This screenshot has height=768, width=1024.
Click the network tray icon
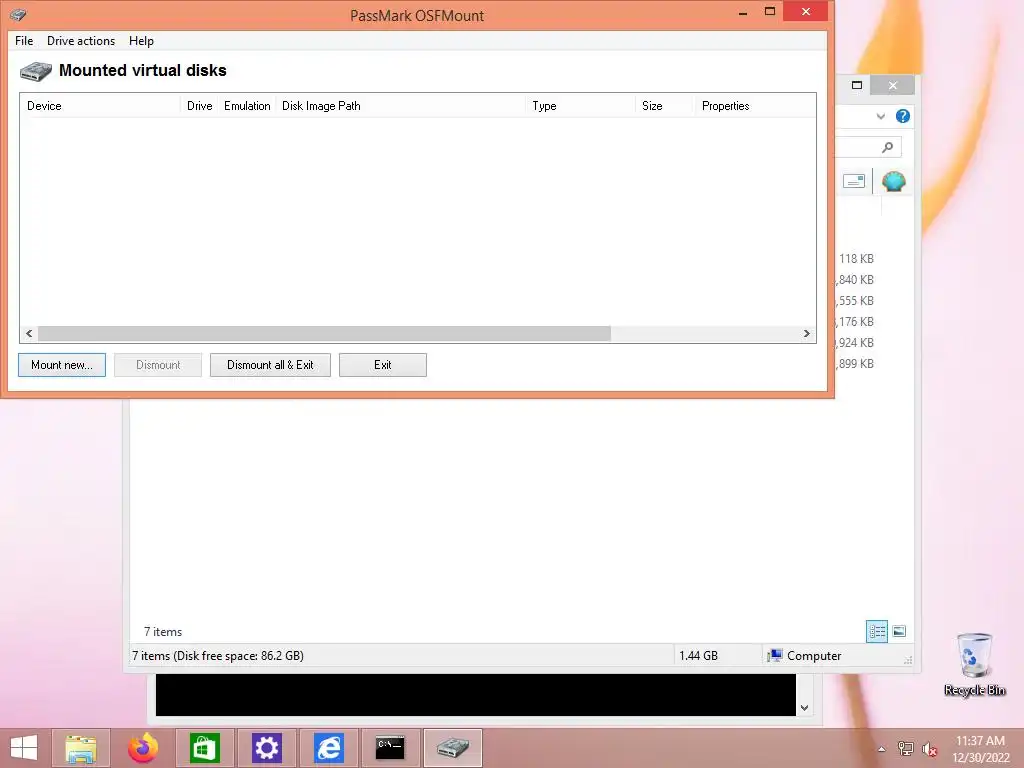click(905, 749)
